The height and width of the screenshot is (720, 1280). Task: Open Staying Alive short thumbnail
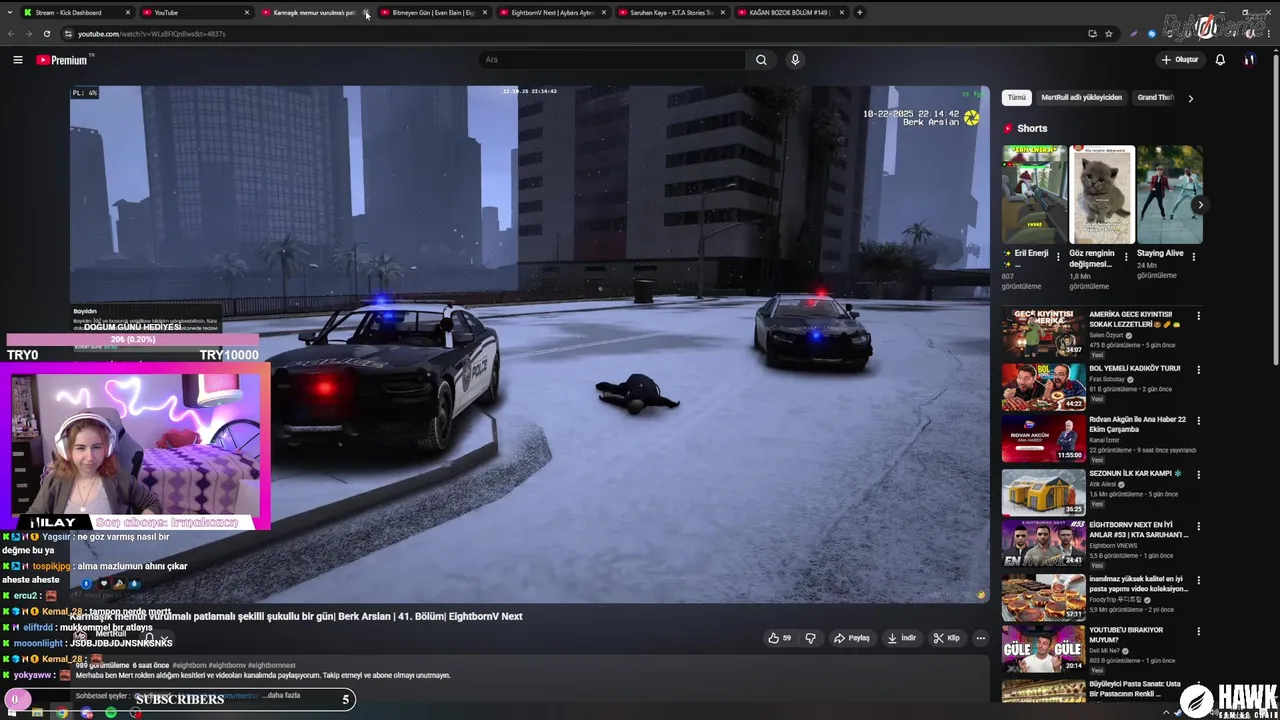tap(1169, 194)
